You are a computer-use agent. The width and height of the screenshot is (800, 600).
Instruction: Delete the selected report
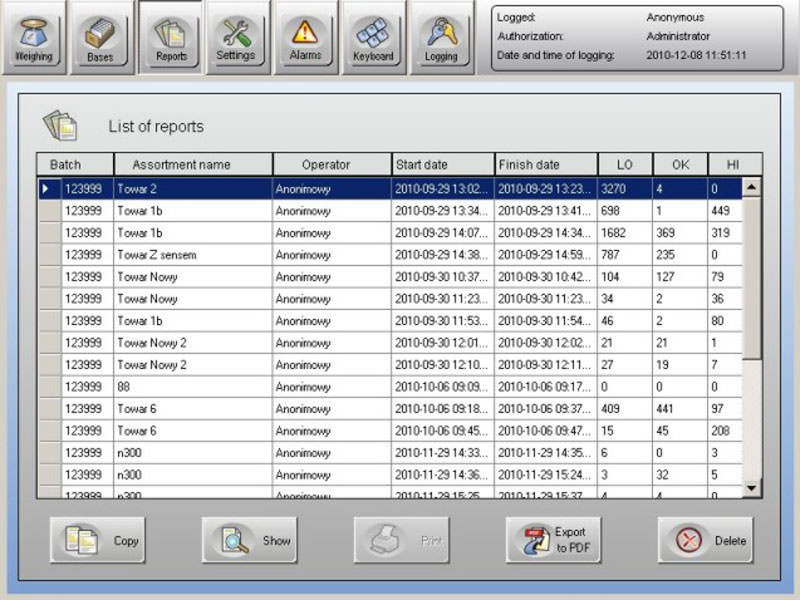click(705, 539)
